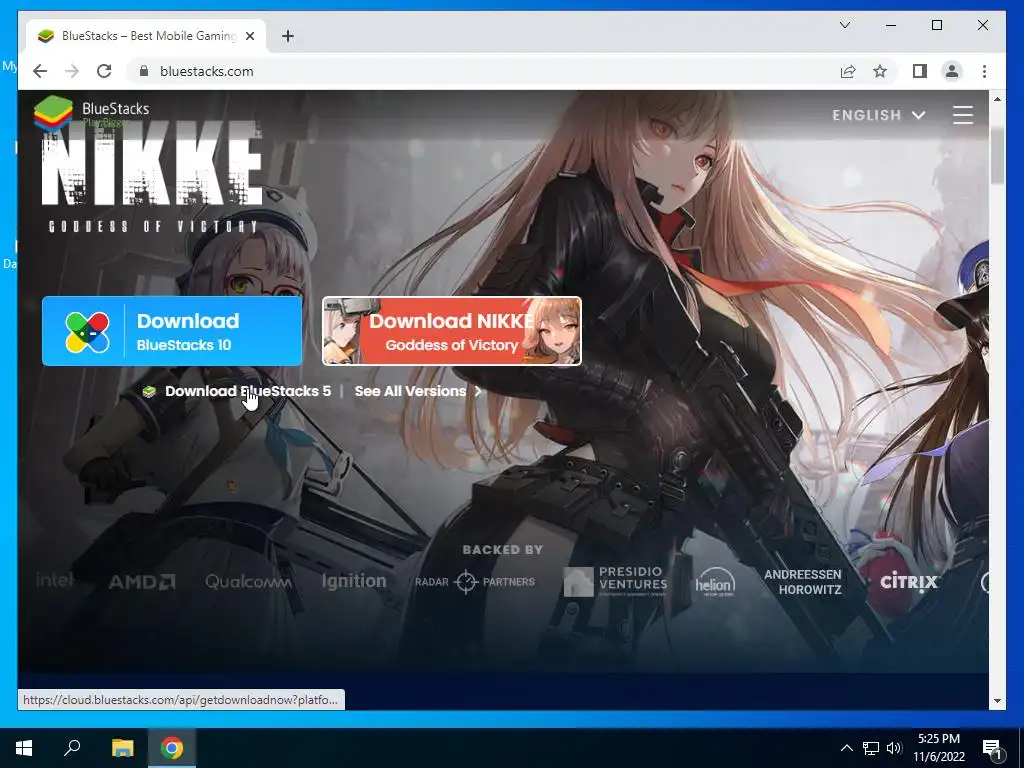Open Windows taskbar search
Viewport: 1024px width, 768px height.
tap(72, 748)
